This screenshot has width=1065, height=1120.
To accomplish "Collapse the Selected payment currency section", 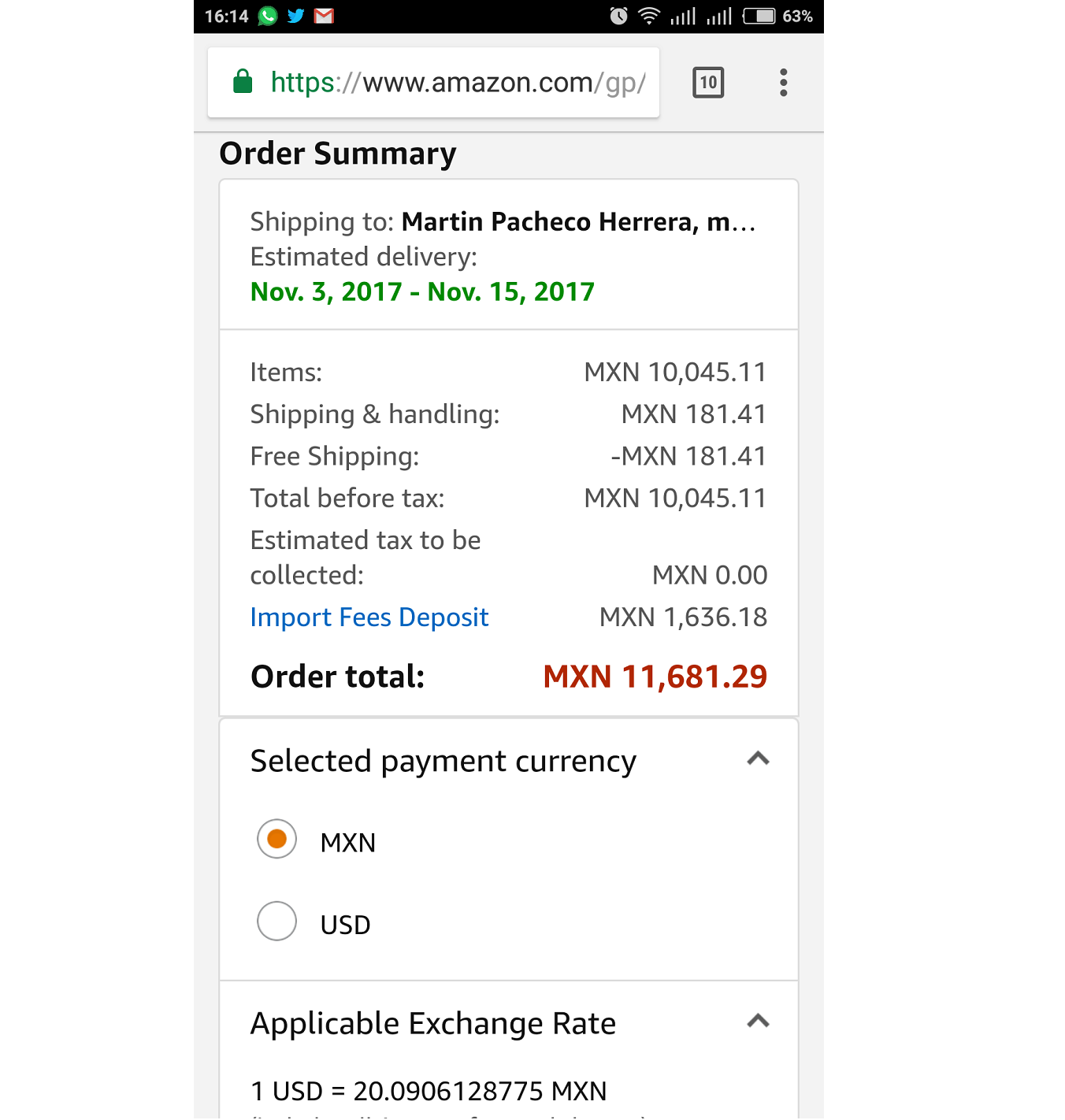I will coord(758,759).
